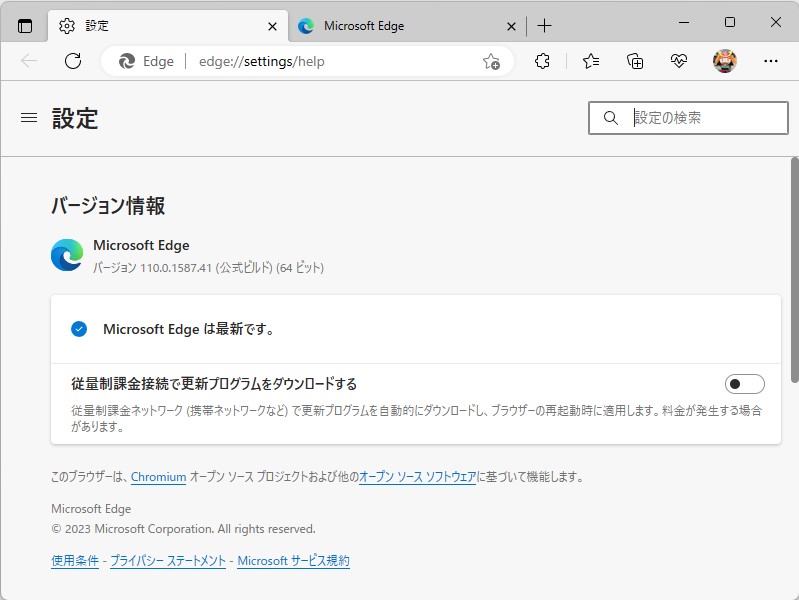Viewport: 799px width, 600px height.
Task: Open the Collections icon
Action: pyautogui.click(x=635, y=61)
